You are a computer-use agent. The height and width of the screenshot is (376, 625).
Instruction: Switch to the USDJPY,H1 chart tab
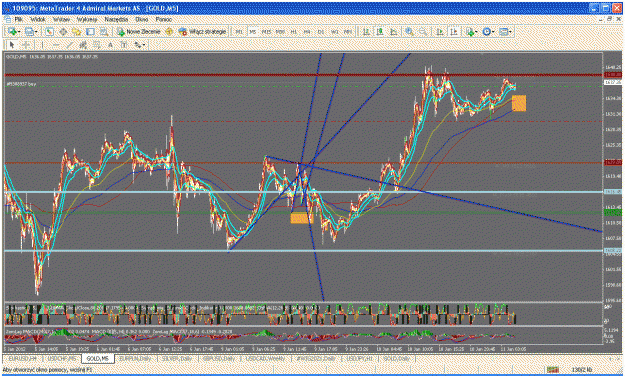[359, 358]
